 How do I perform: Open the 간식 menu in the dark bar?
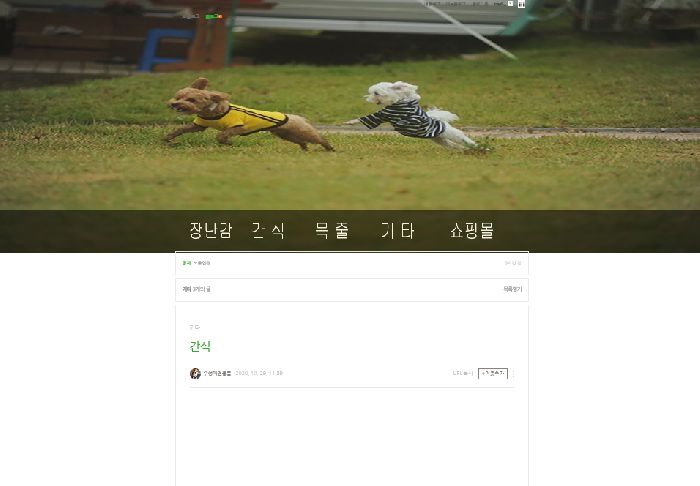pos(268,231)
